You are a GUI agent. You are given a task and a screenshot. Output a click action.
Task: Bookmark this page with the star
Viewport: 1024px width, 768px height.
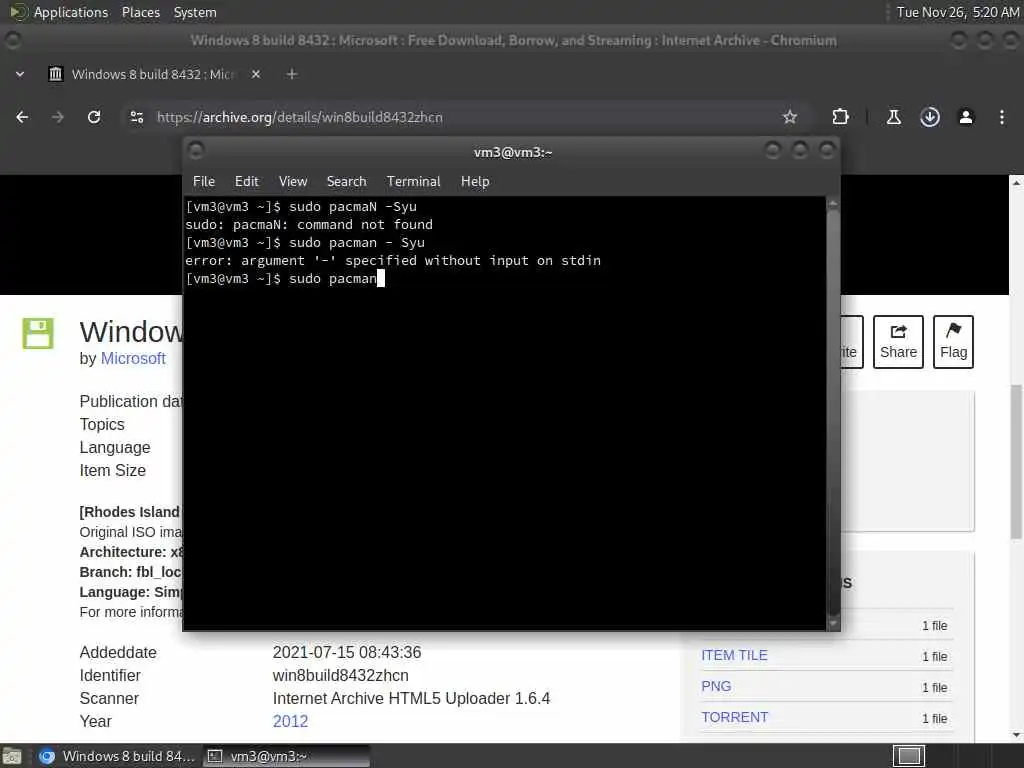pyautogui.click(x=790, y=117)
